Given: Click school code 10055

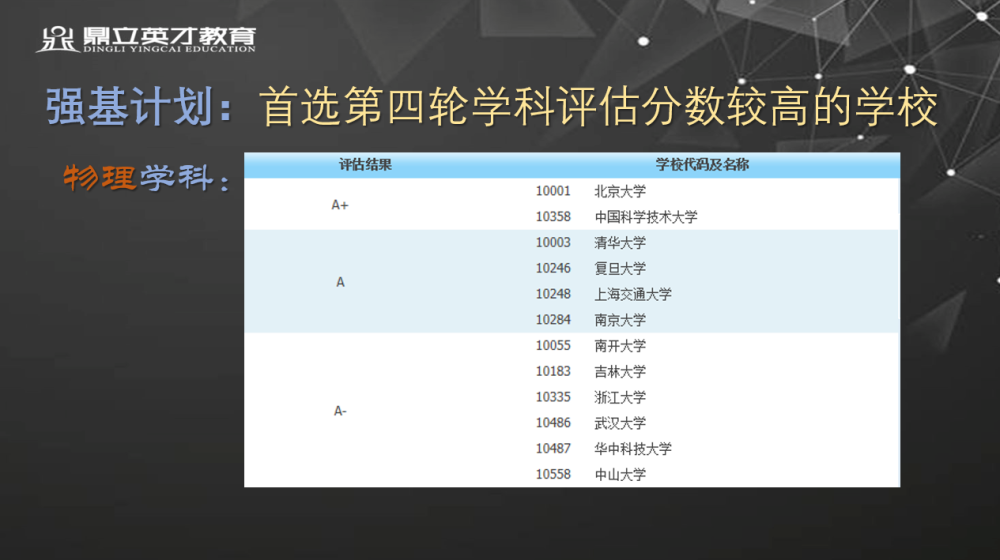Looking at the screenshot, I should (x=553, y=346).
